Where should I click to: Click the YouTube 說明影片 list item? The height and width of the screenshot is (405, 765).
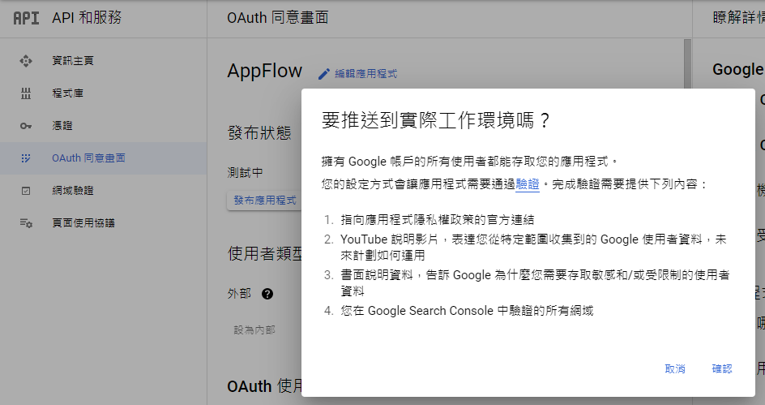pos(534,247)
